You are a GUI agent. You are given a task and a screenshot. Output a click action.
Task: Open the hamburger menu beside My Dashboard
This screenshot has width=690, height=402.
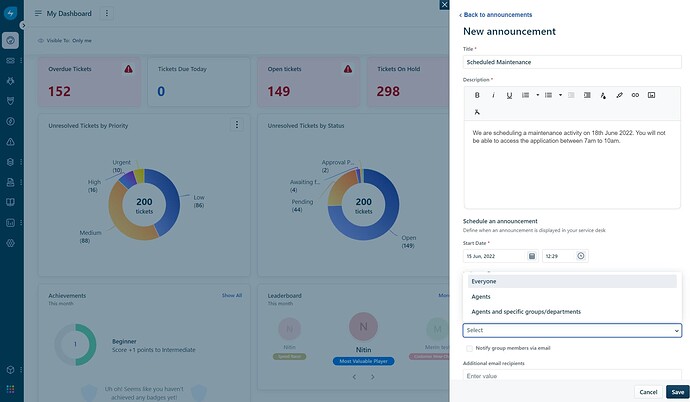38,14
